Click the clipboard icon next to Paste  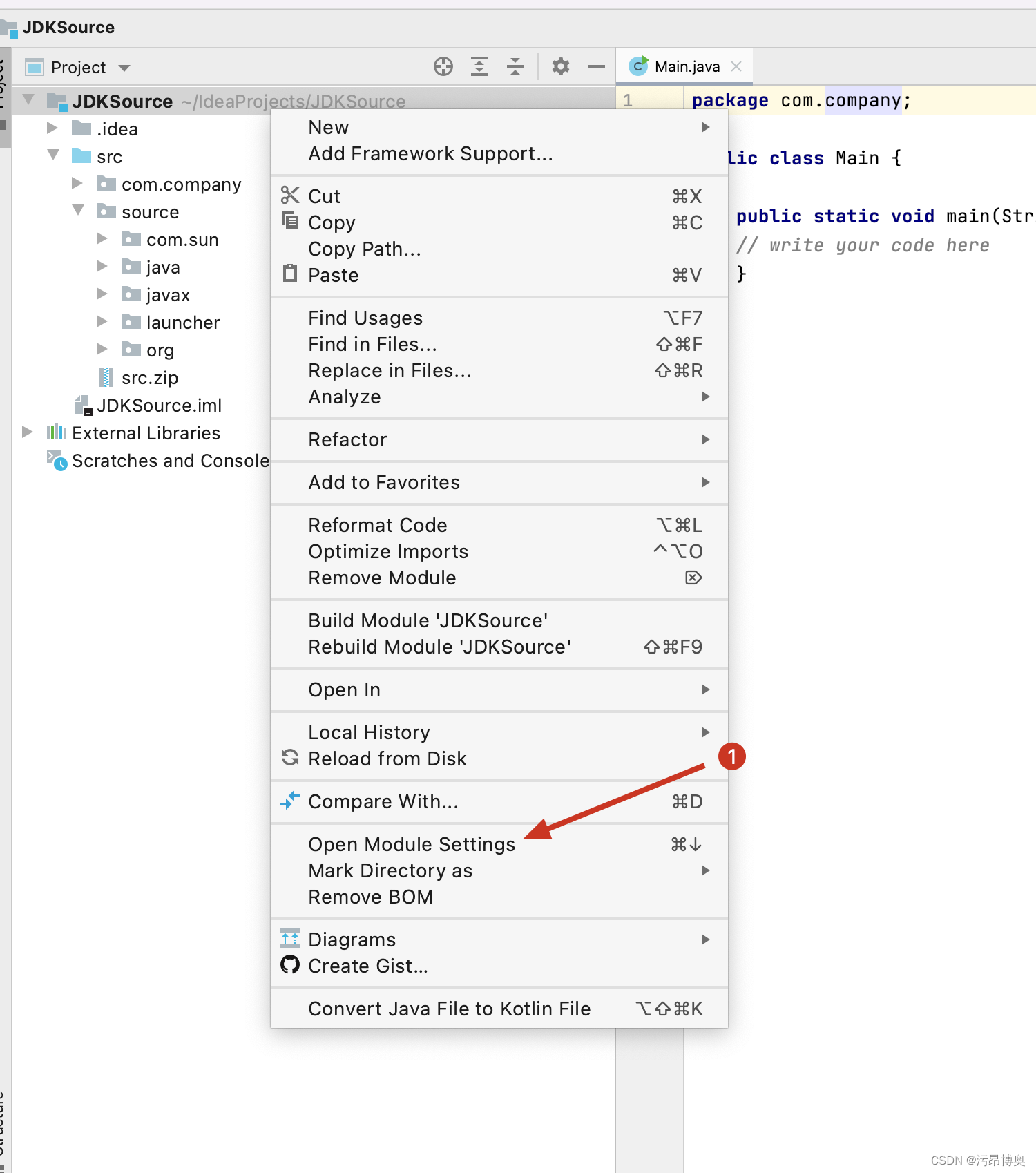pos(290,274)
